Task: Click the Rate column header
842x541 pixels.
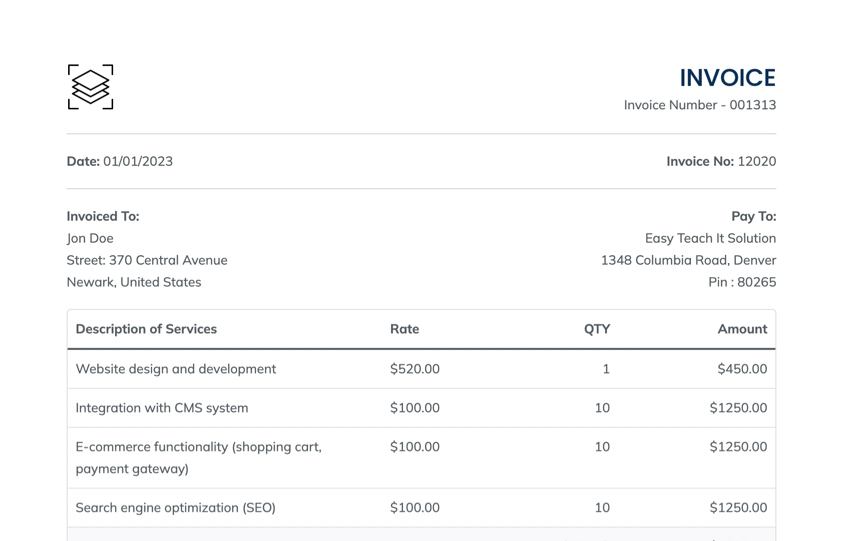Action: (x=404, y=328)
